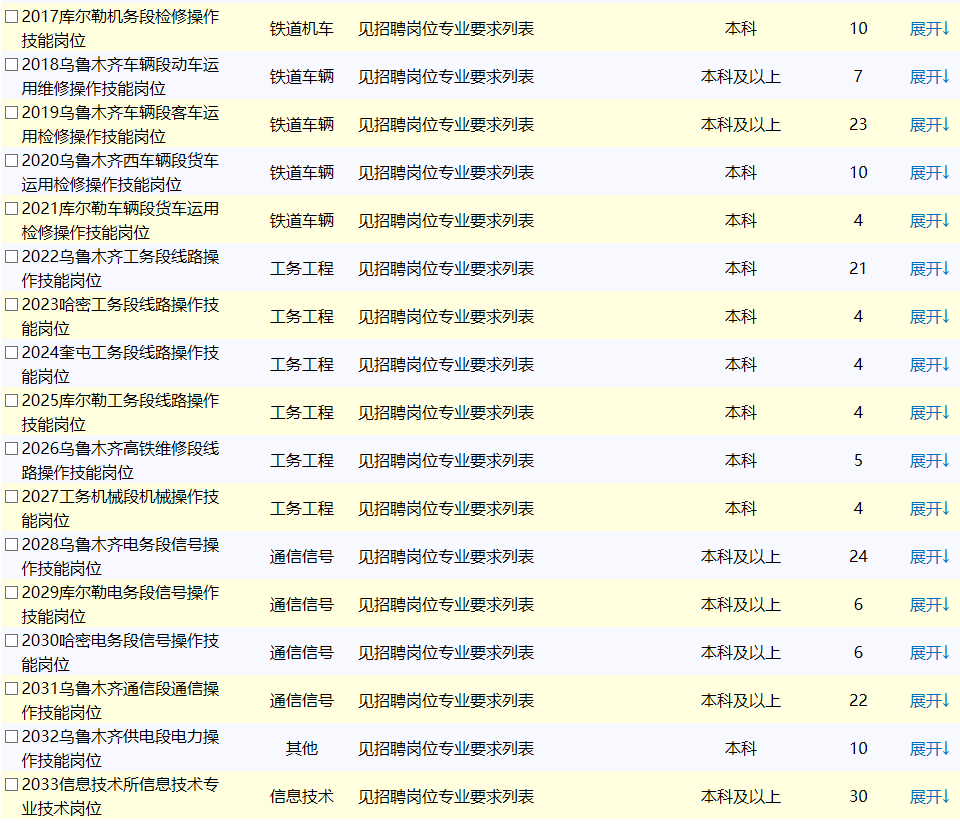Select checkbox for 2032乌鲁木齐供电段电力岗位
The height and width of the screenshot is (824, 960).
pyautogui.click(x=12, y=736)
